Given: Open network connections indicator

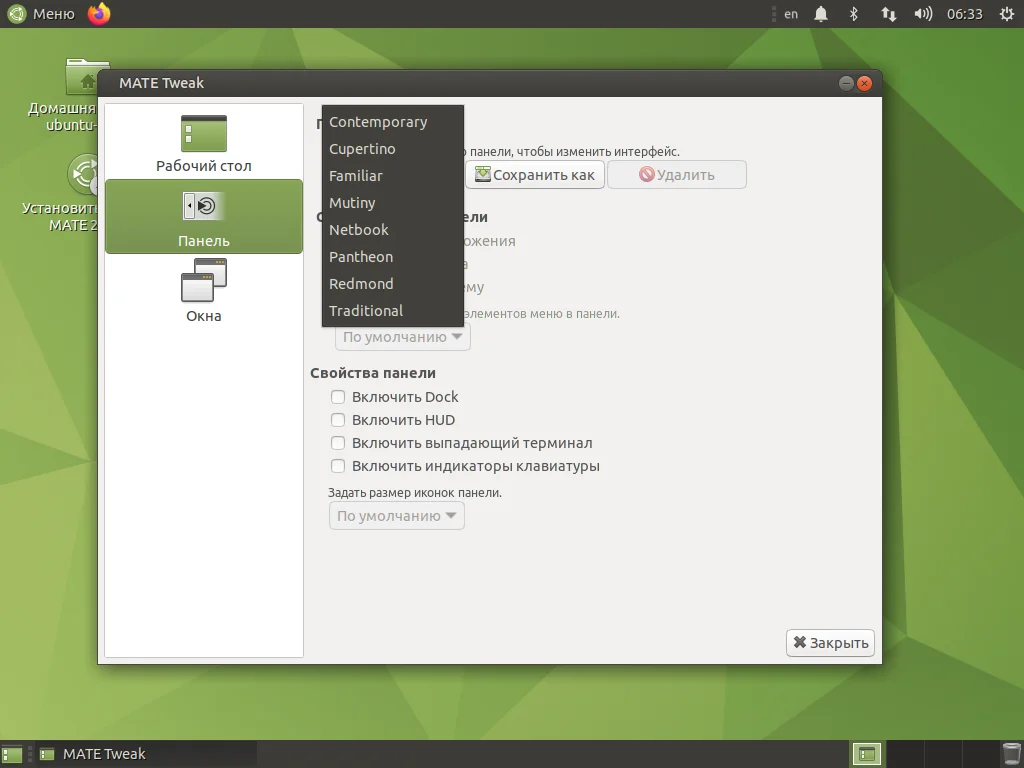Looking at the screenshot, I should (888, 14).
